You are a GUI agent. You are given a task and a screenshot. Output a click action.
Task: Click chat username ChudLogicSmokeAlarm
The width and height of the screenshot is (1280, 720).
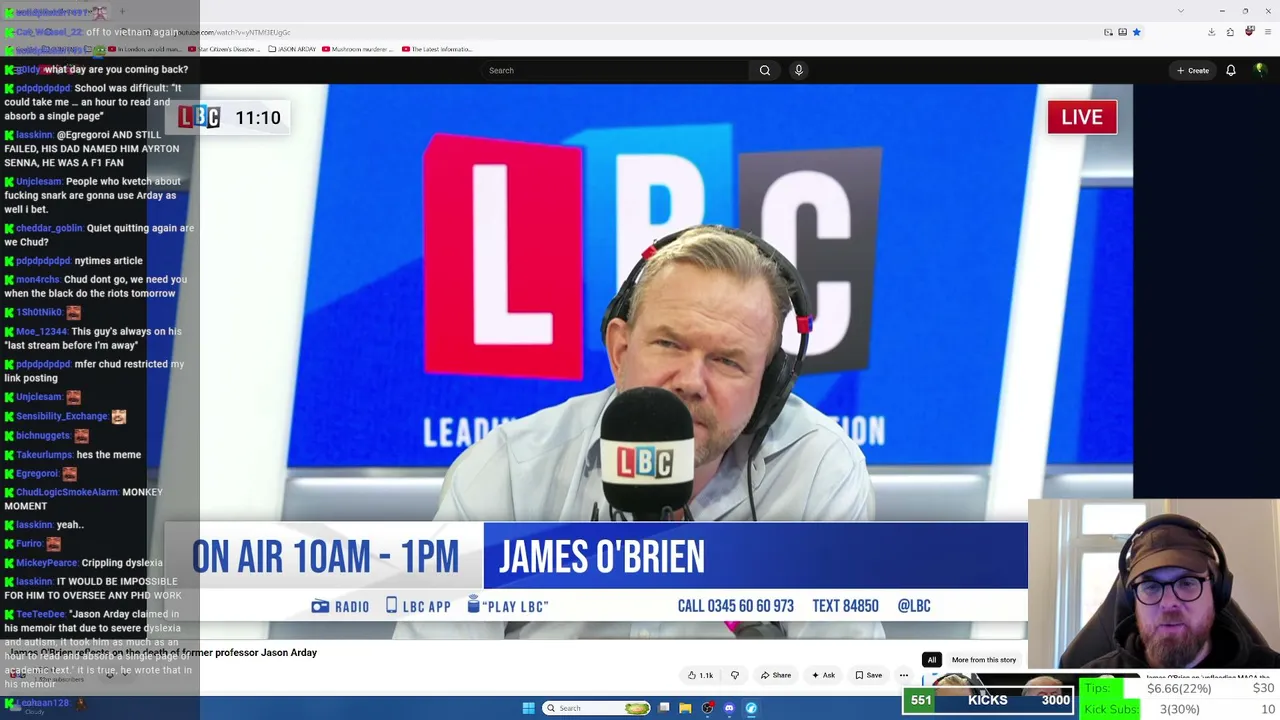[67, 492]
